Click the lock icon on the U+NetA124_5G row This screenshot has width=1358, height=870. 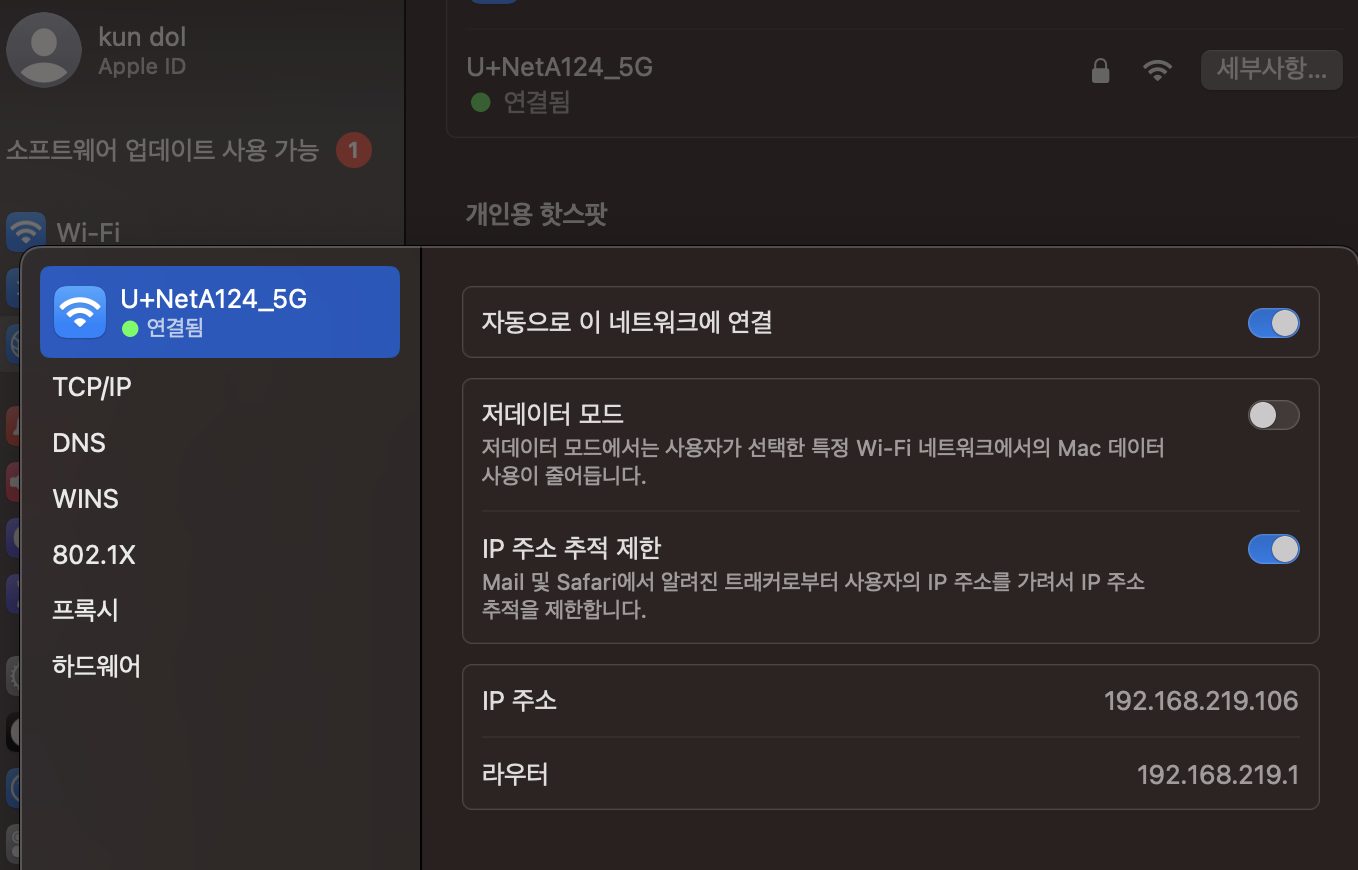1100,70
